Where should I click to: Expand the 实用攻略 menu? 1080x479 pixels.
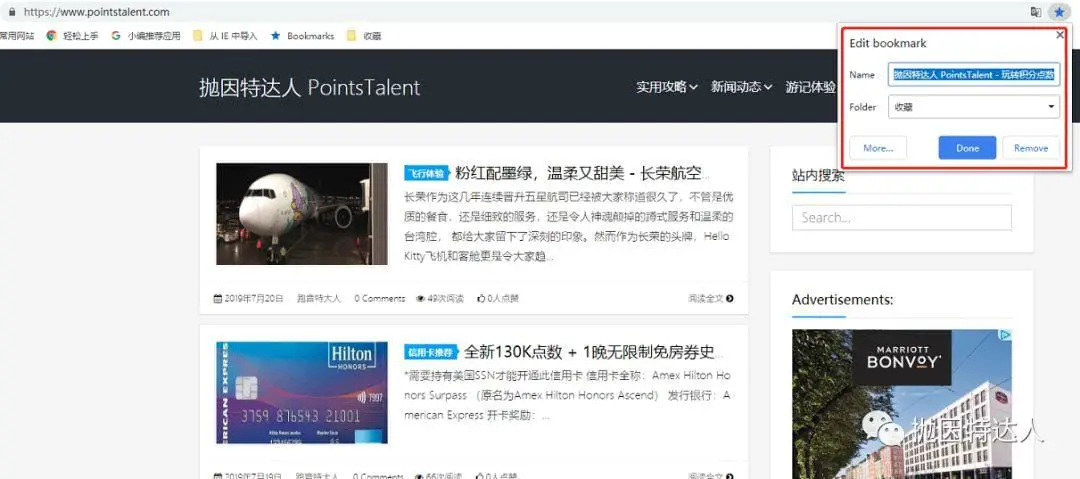click(x=667, y=87)
